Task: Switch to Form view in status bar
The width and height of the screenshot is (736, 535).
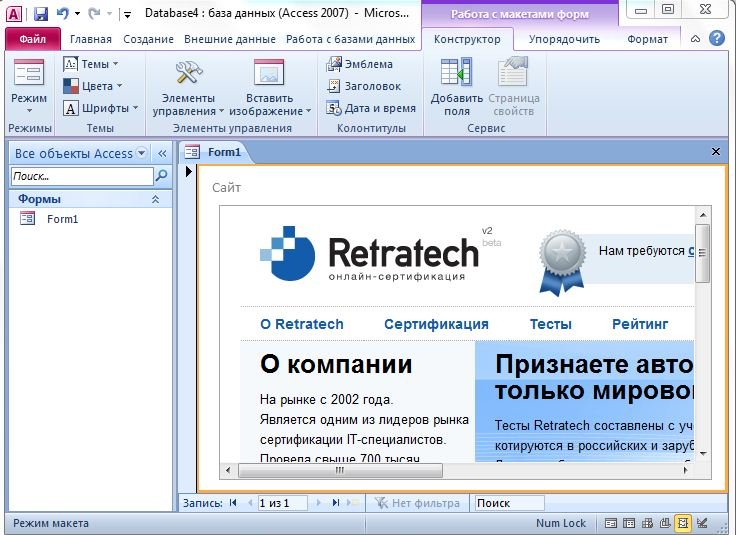Action: (612, 523)
